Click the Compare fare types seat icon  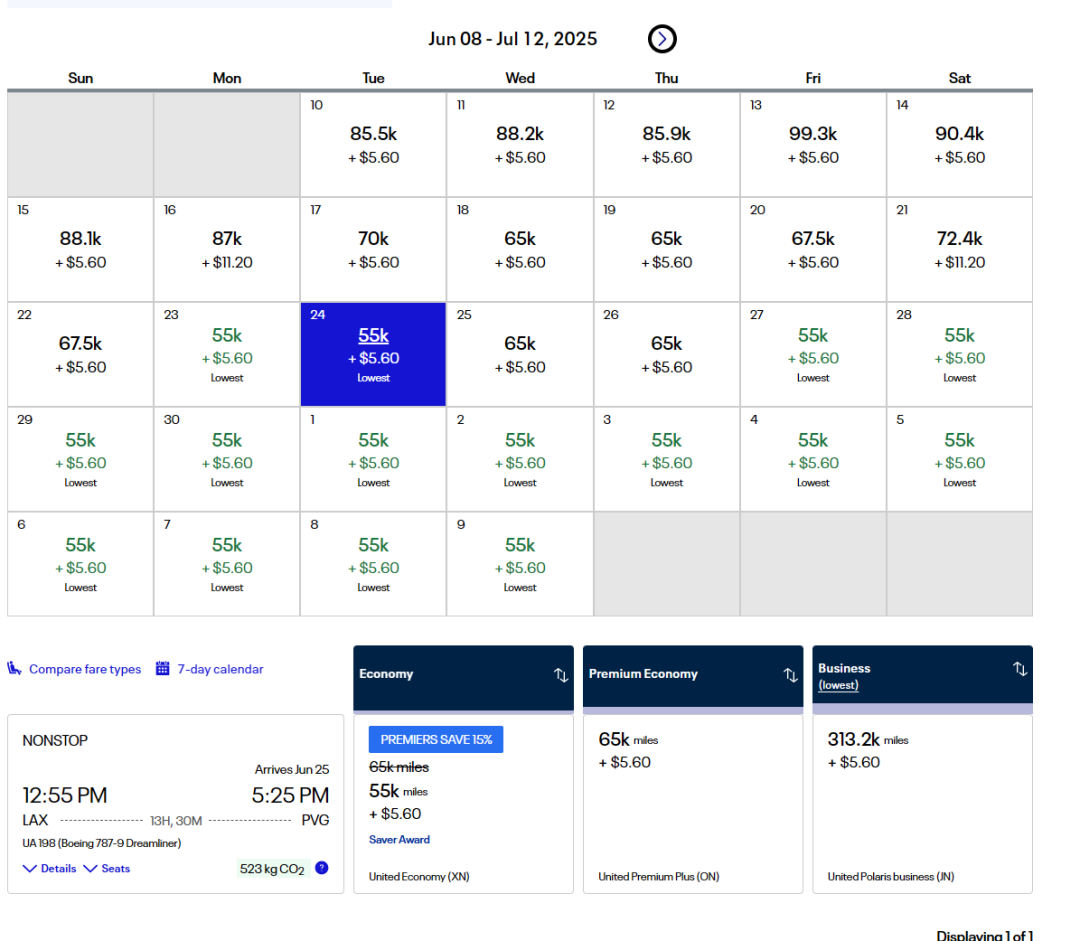click(15, 669)
